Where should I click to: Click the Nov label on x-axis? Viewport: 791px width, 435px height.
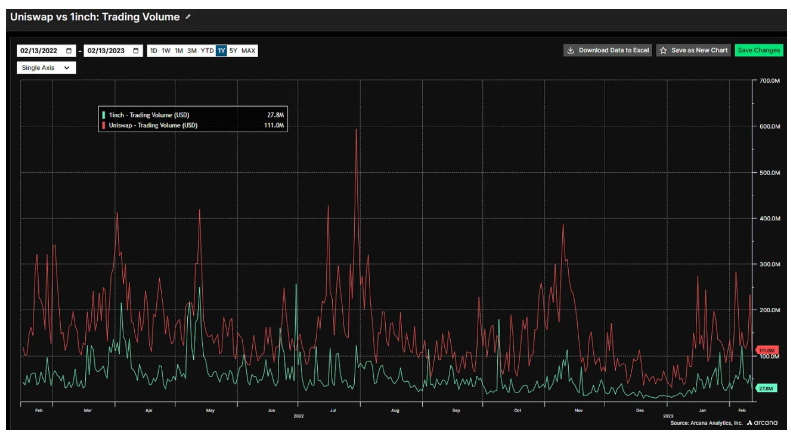579,410
